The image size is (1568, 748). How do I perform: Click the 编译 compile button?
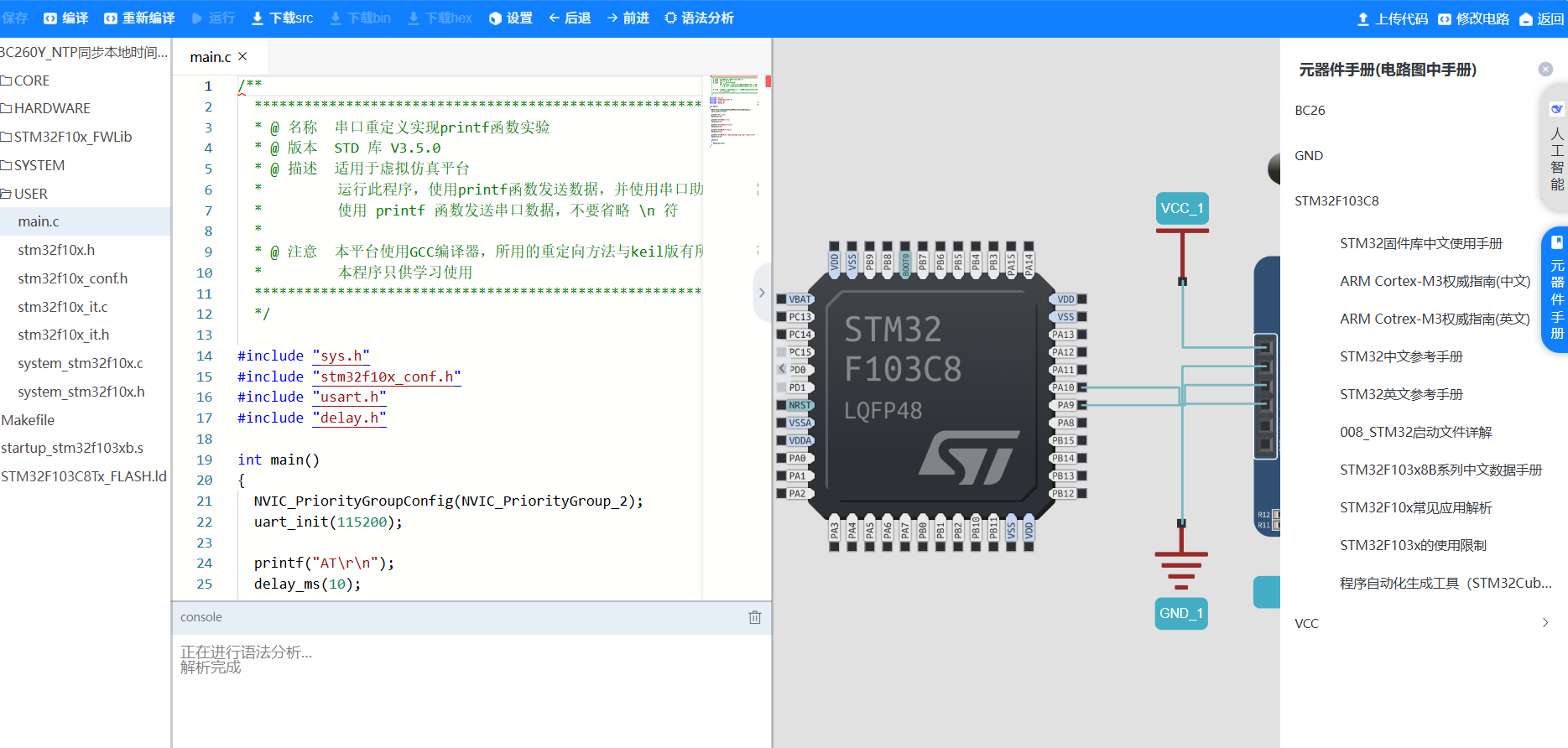65,18
